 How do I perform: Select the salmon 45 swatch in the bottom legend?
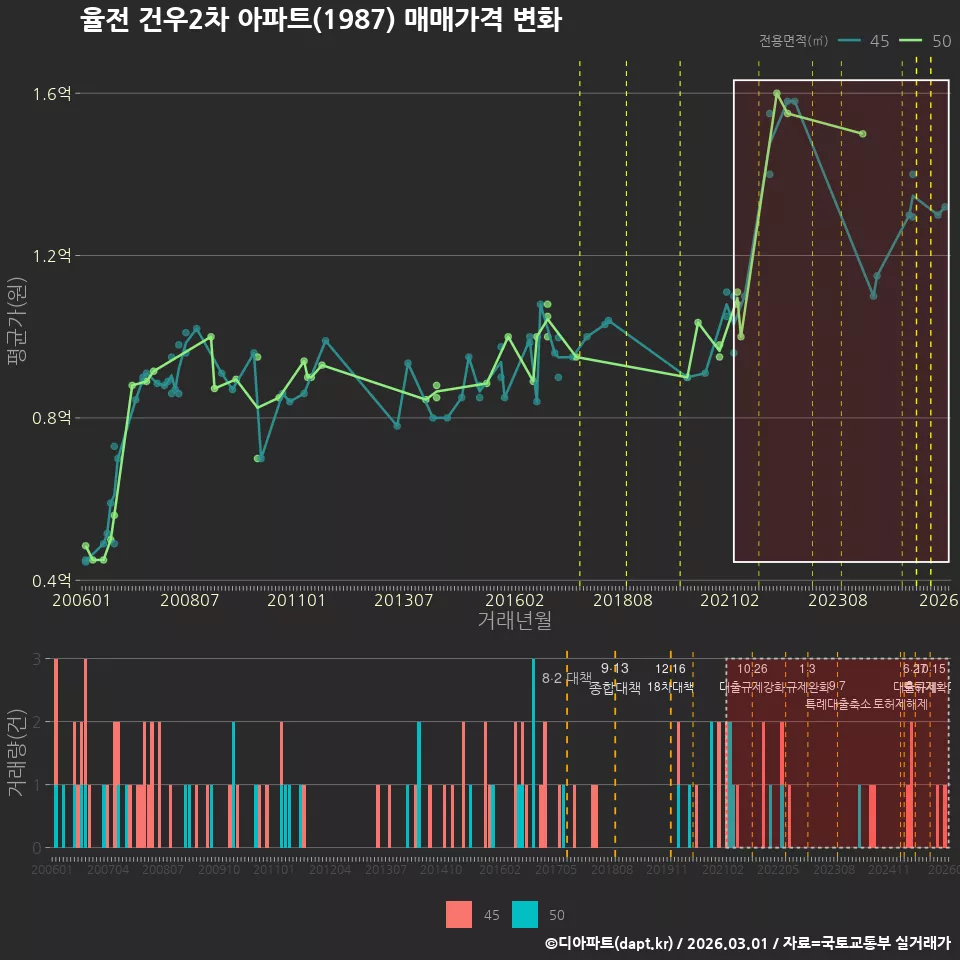(459, 914)
